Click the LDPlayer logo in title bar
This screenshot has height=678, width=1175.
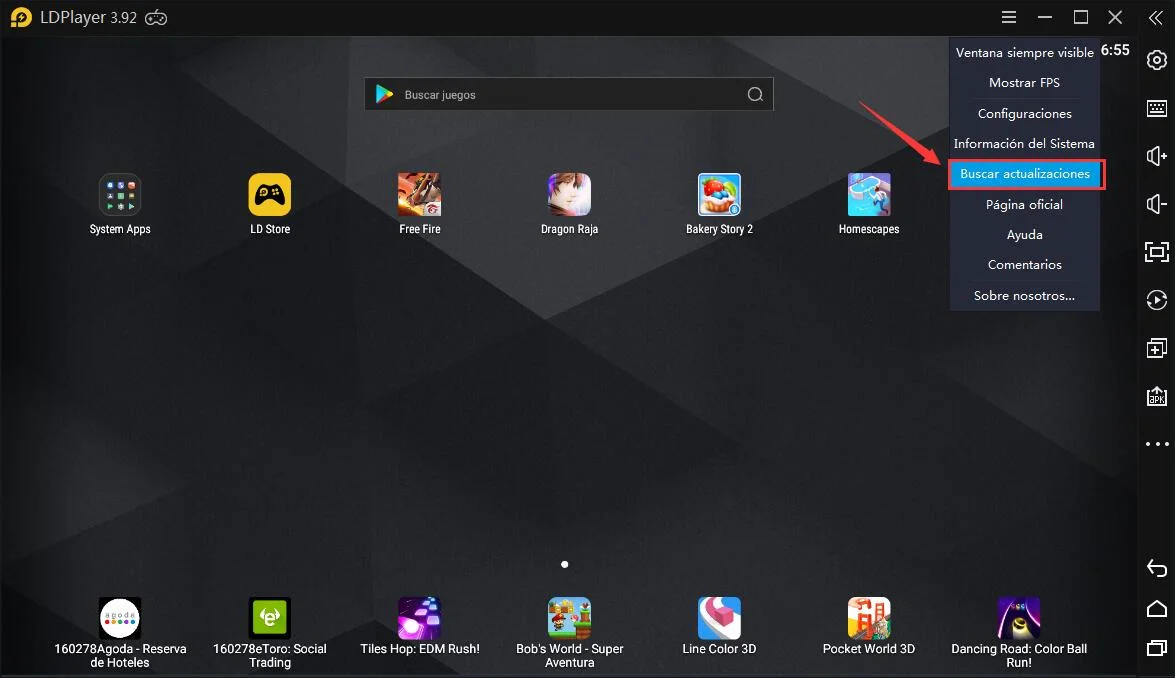pos(21,17)
